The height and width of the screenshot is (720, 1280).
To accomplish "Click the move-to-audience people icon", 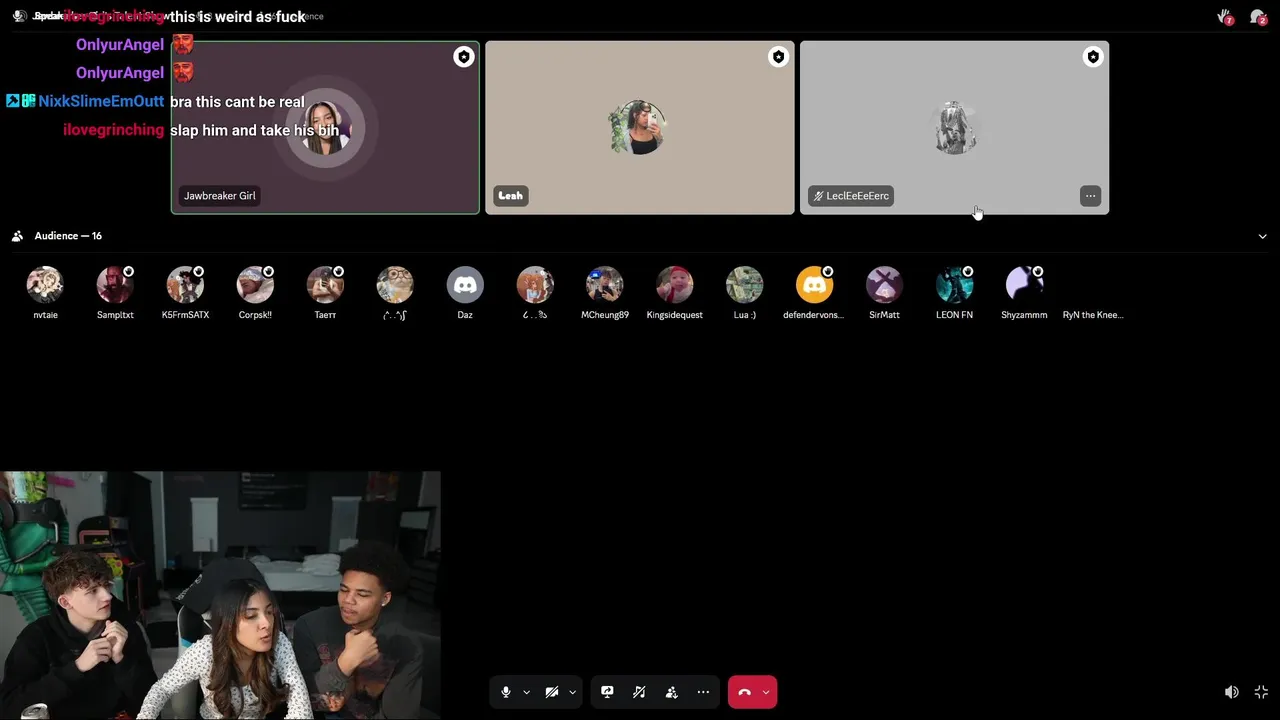I will [x=671, y=692].
